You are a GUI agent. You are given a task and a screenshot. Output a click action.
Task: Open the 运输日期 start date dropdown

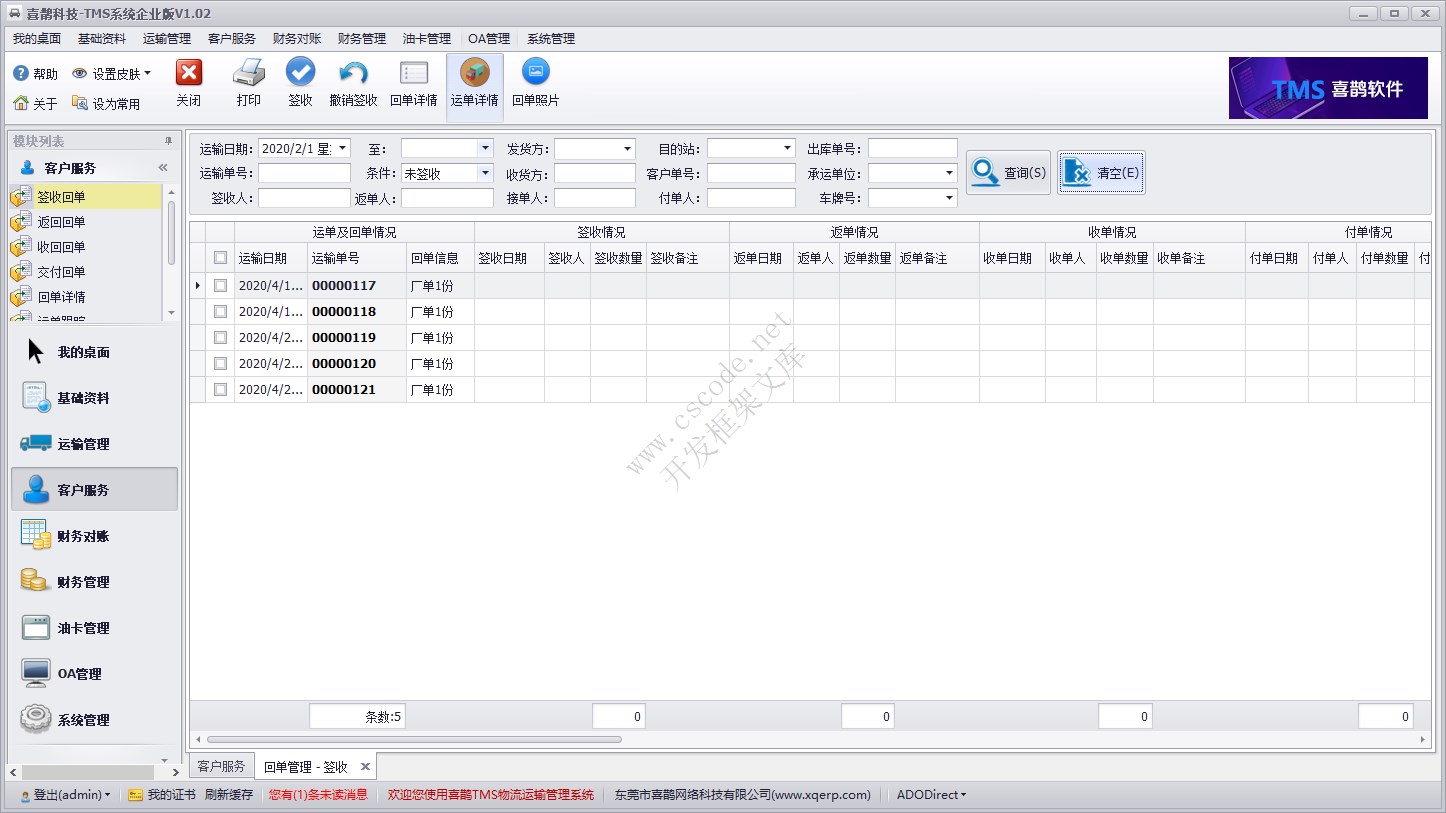pos(342,148)
